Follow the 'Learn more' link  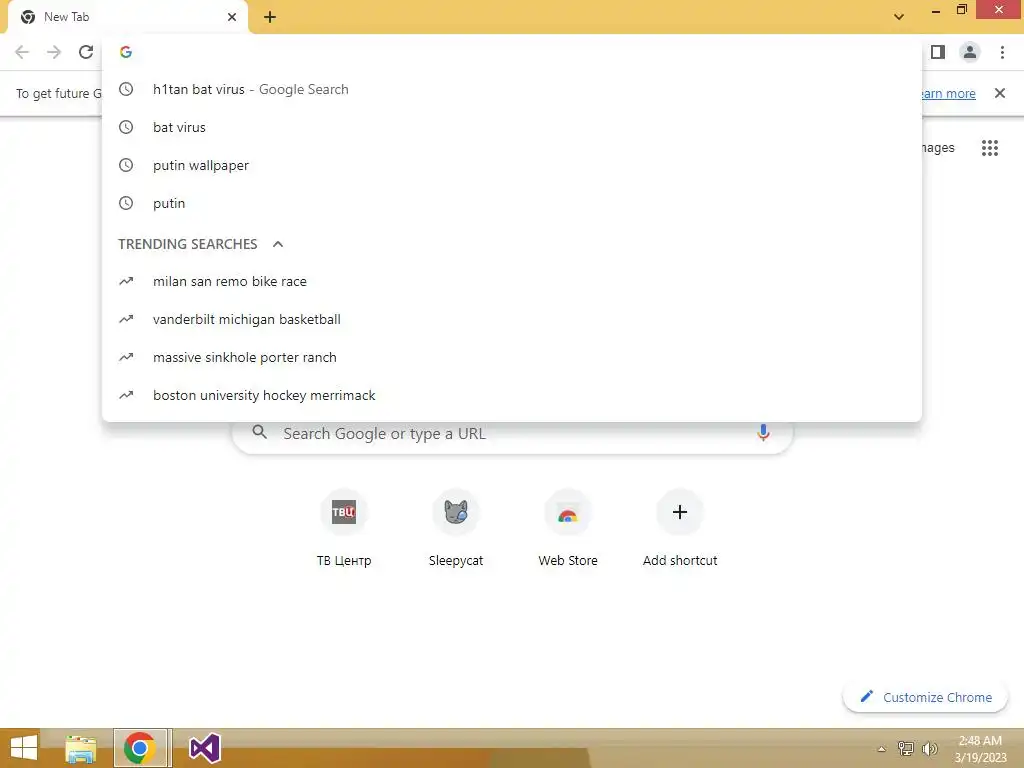[949, 93]
